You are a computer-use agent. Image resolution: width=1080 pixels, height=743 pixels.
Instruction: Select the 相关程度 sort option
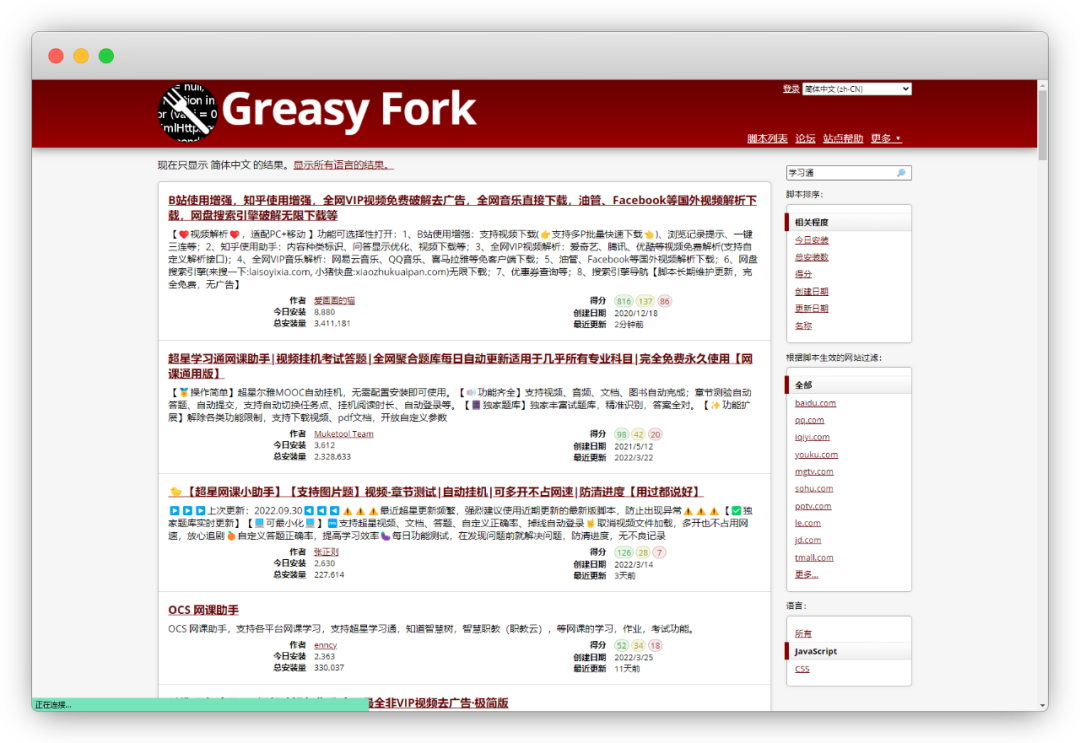(849, 222)
